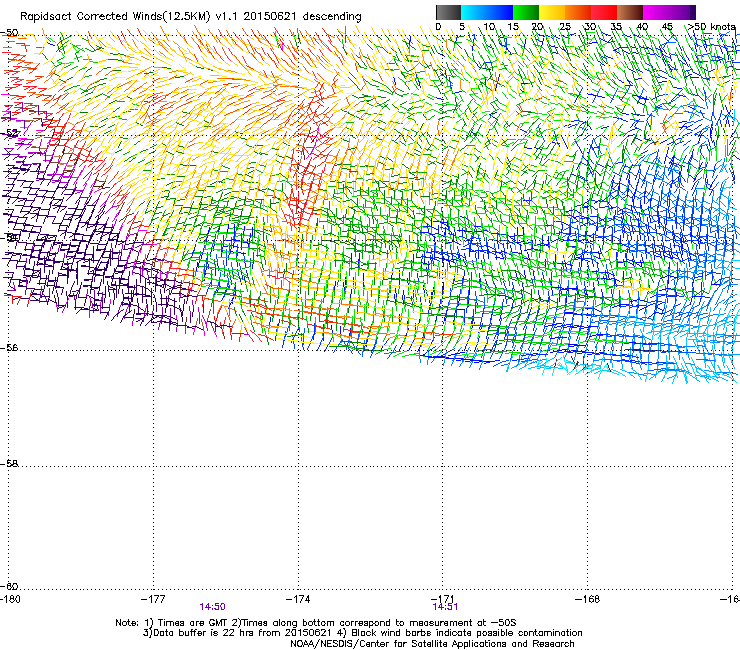The height and width of the screenshot is (650, 740).
Task: Click the purple '14:51' time stamp
Action: 445,607
